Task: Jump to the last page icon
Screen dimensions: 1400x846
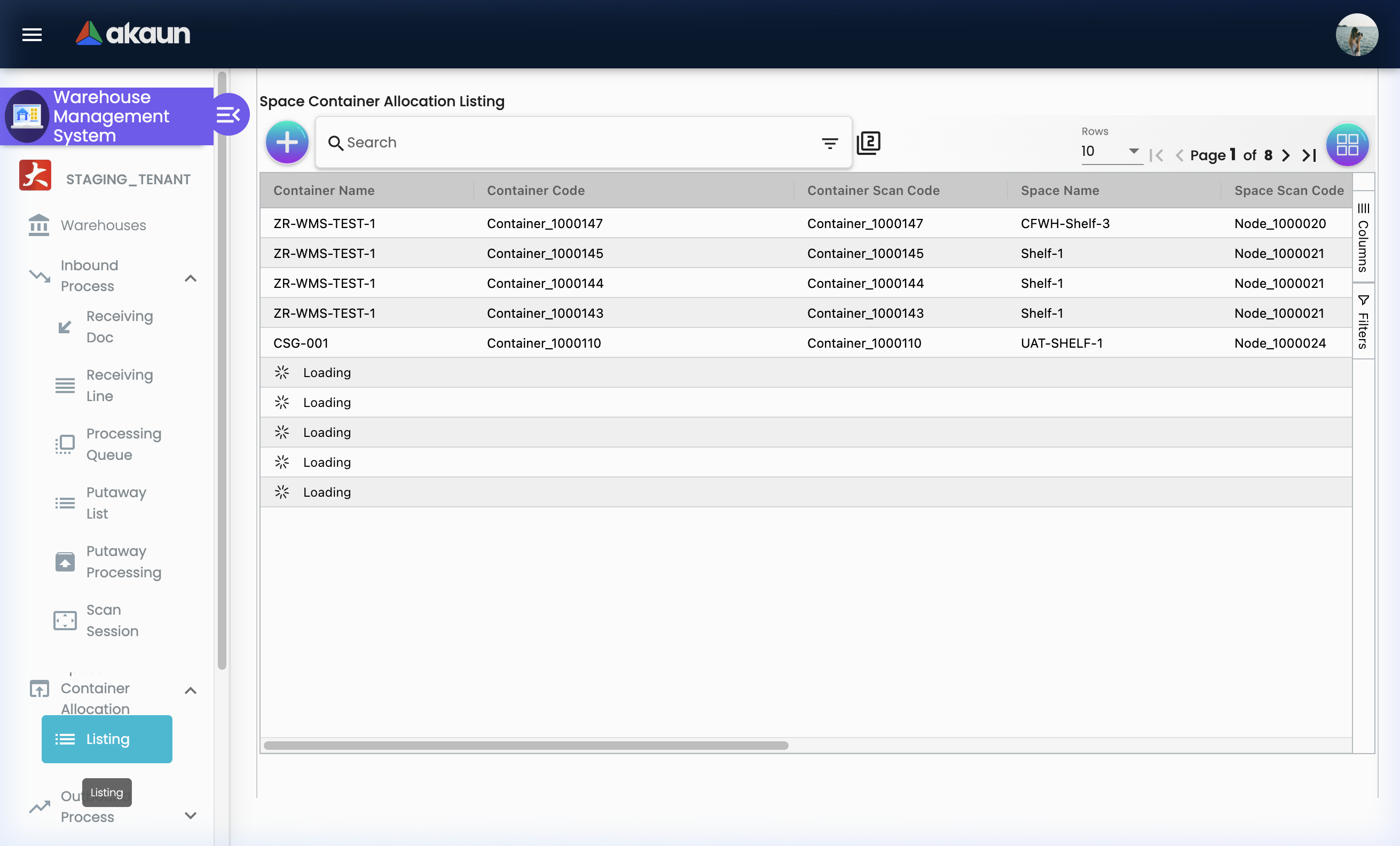Action: tap(1309, 155)
